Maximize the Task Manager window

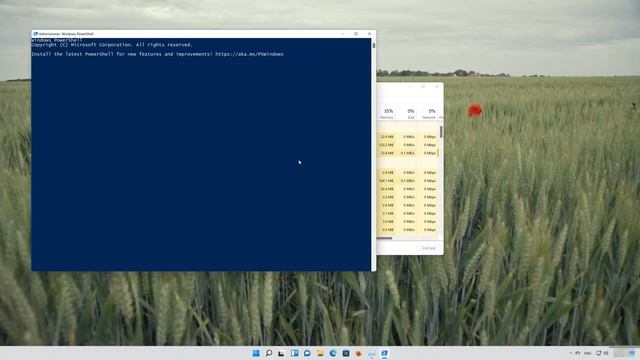pos(423,87)
